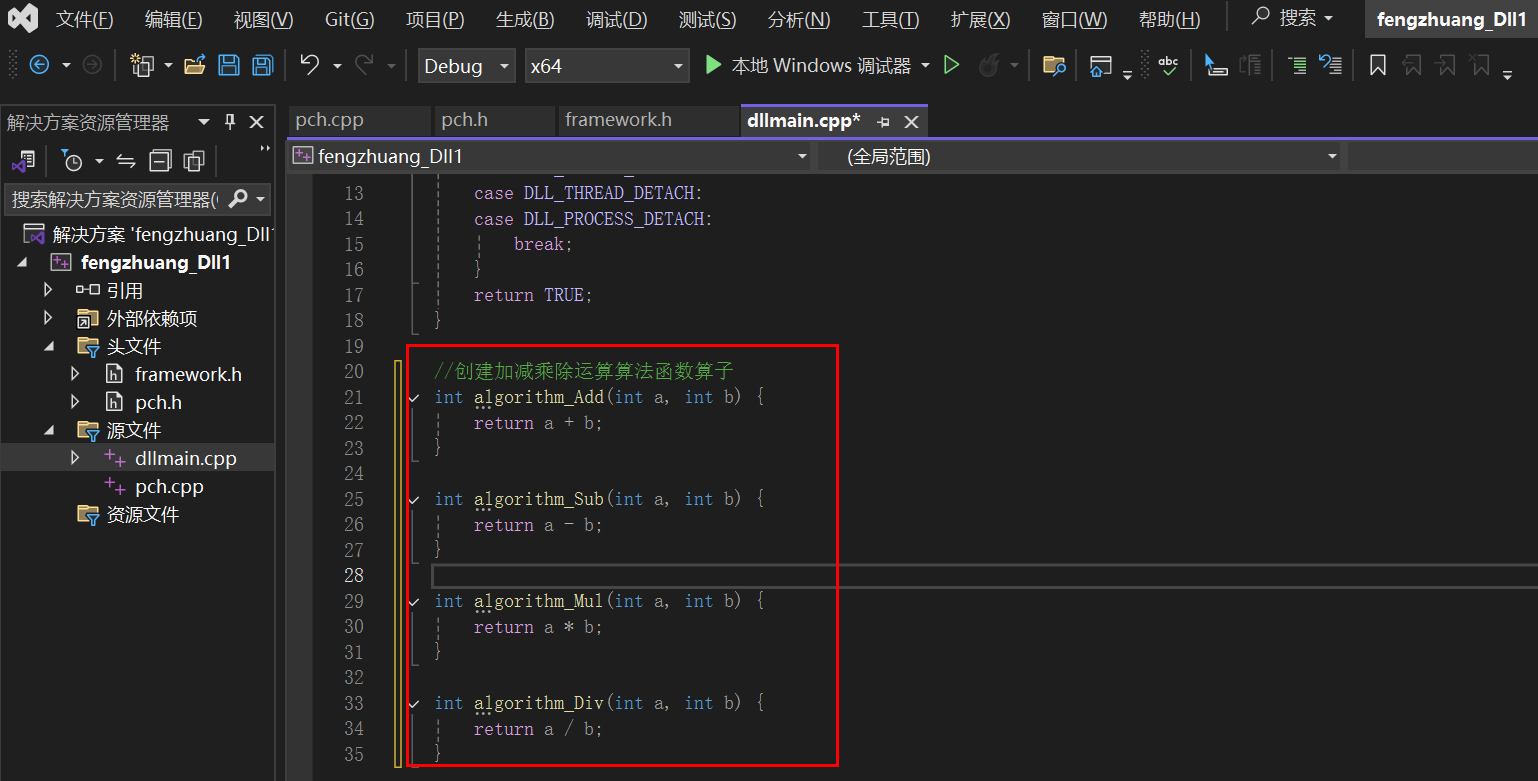Image resolution: width=1538 pixels, height=781 pixels.
Task: Open new project icon dropdown arrow
Action: click(168, 66)
